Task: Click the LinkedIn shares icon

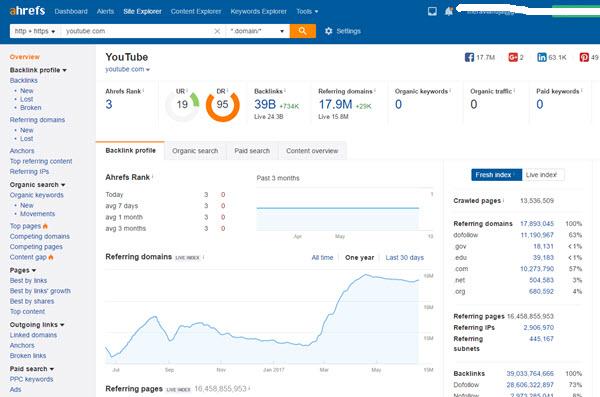Action: point(542,57)
